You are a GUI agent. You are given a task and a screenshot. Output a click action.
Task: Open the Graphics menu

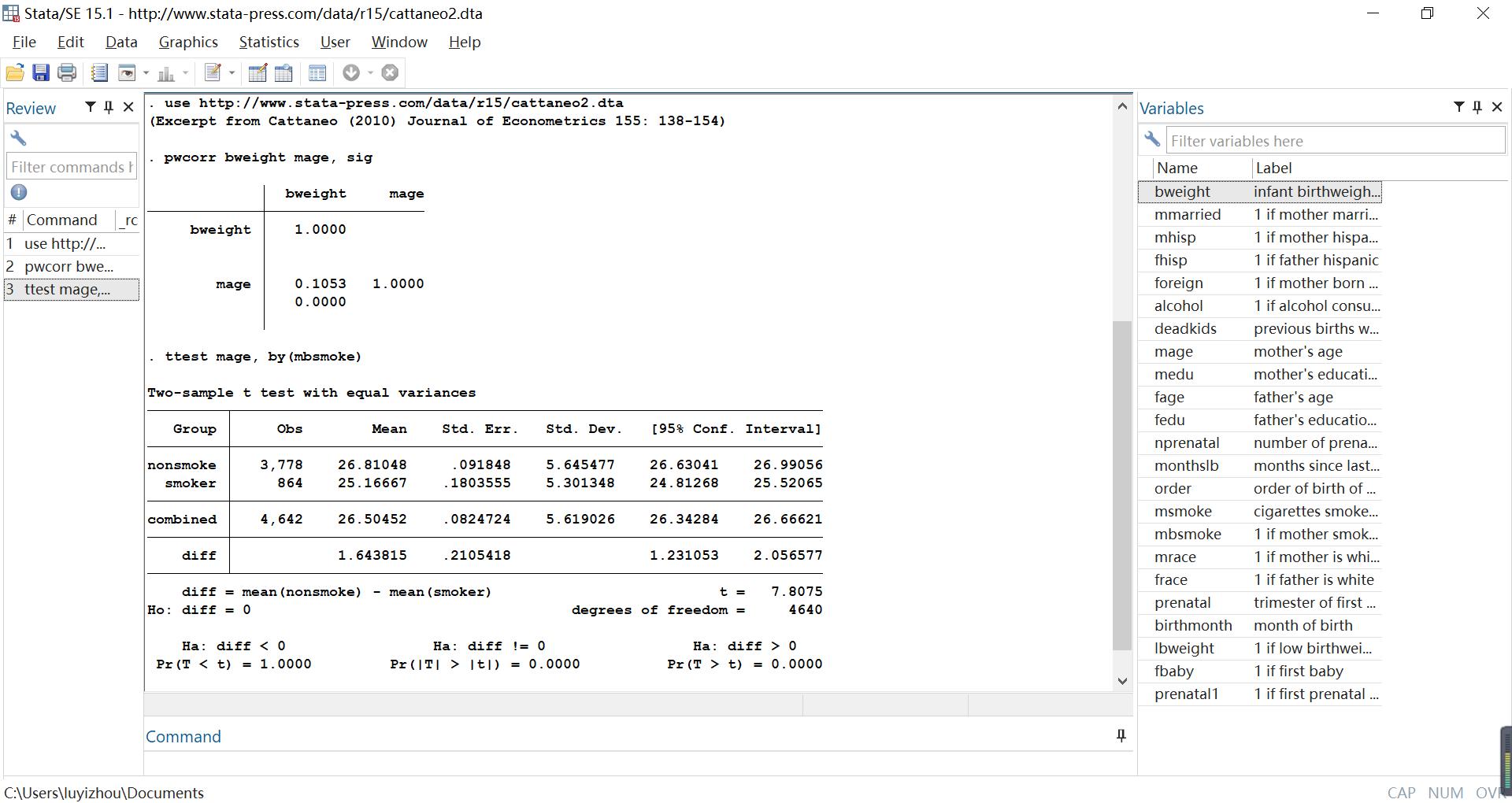click(188, 42)
